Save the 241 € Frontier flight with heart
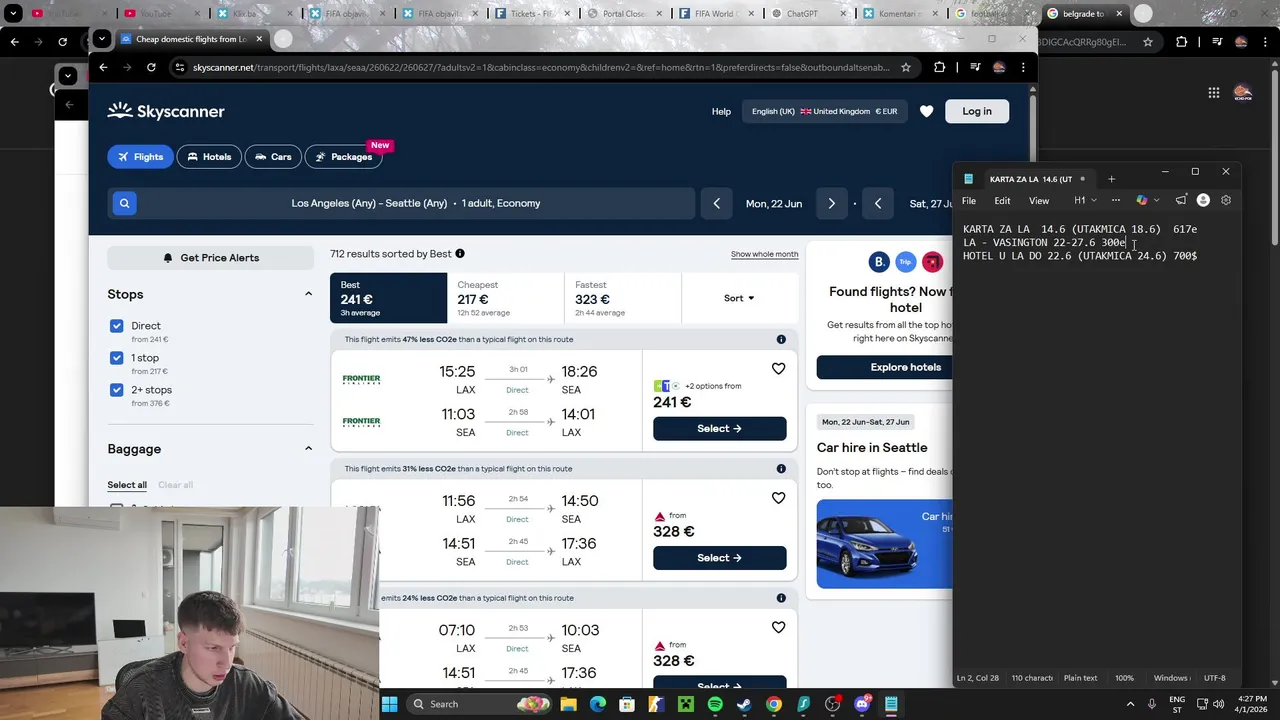The height and width of the screenshot is (720, 1280). coord(778,369)
